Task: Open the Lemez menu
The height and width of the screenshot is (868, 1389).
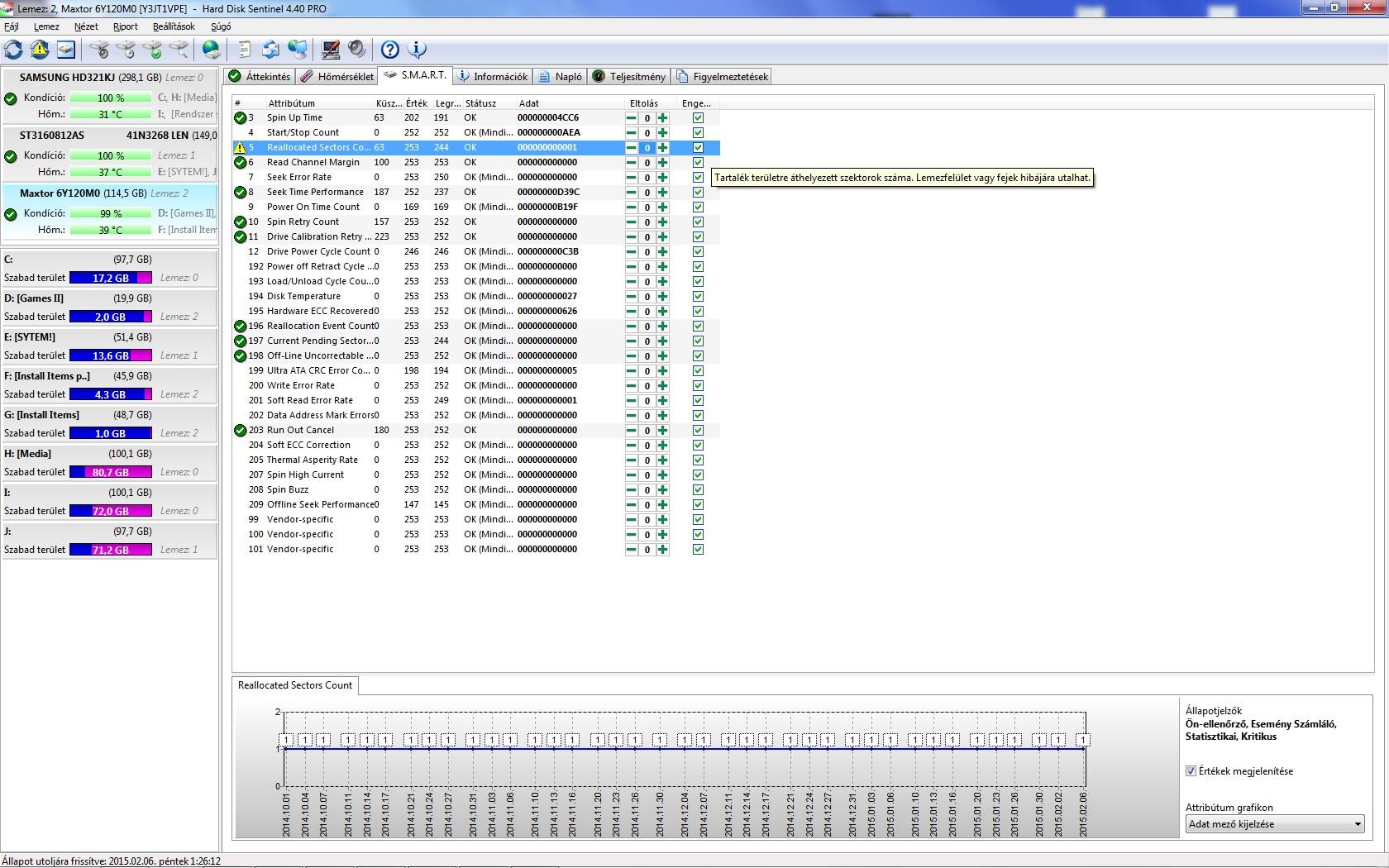Action: coord(46,26)
